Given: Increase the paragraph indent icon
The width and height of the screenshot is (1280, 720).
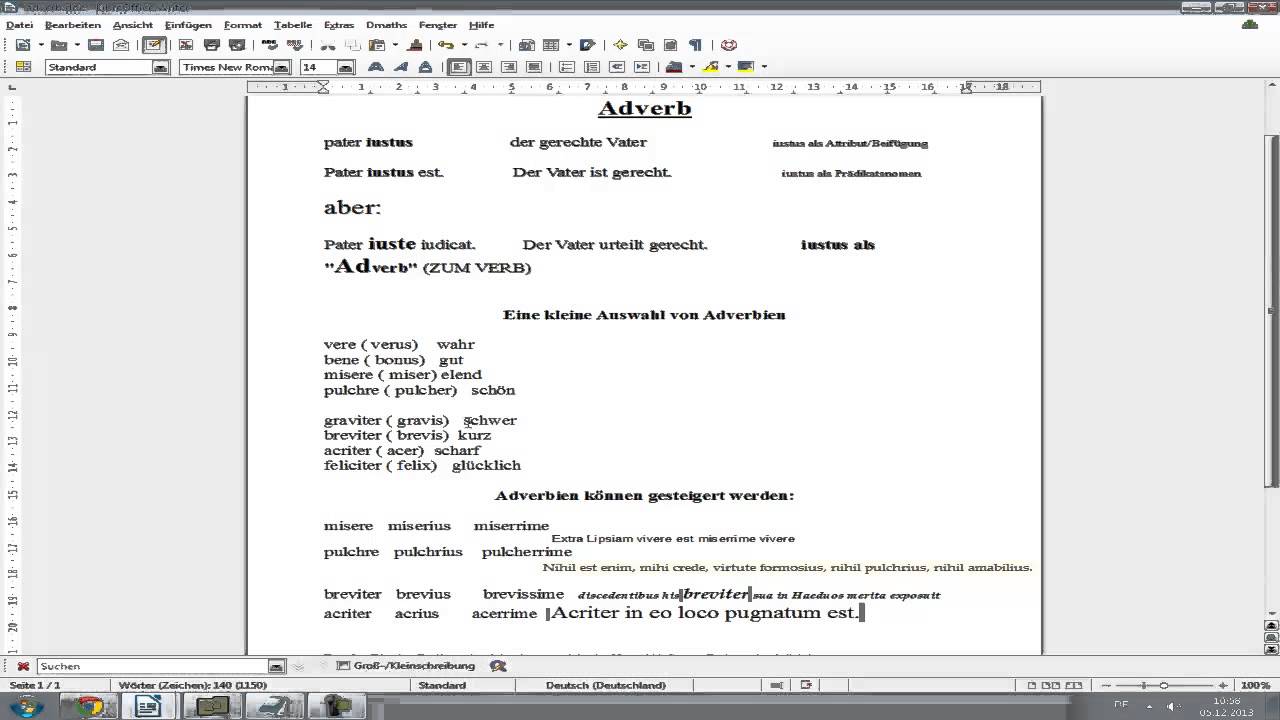Looking at the screenshot, I should point(642,67).
